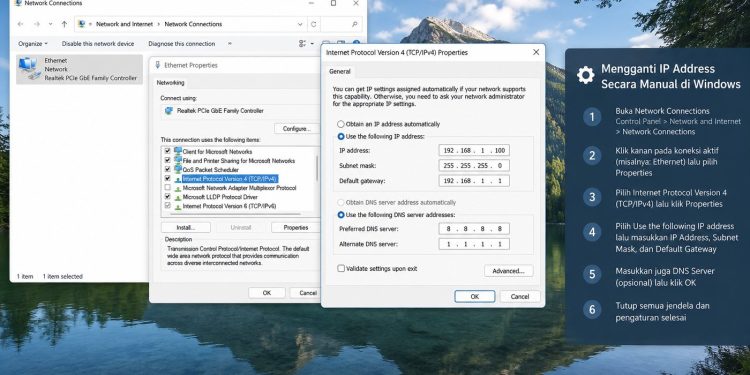Go forward in Network Connections window

point(36,24)
